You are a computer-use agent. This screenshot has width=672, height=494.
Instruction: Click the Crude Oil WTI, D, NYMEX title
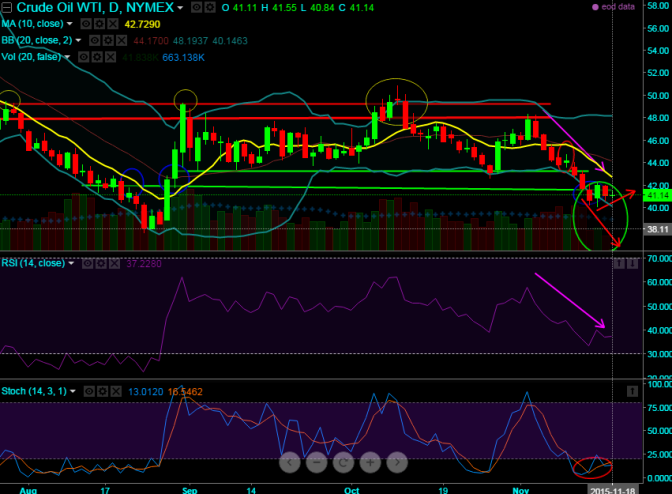point(95,7)
